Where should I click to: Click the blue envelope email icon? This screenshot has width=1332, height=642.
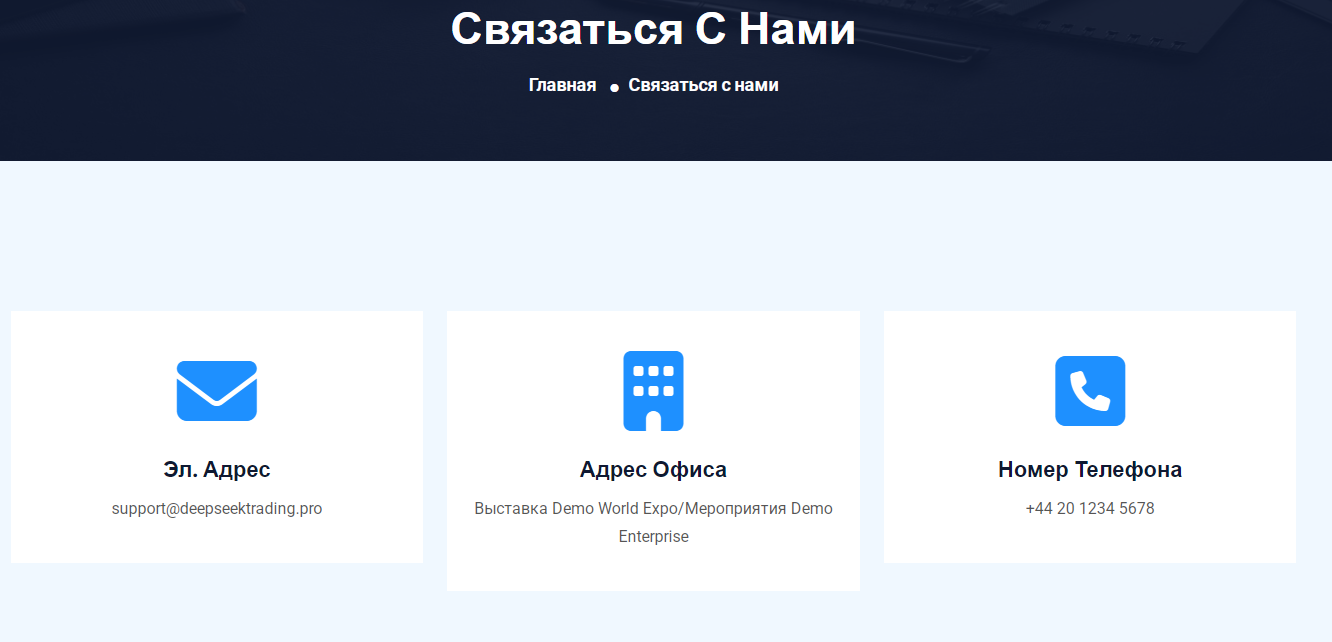(x=217, y=391)
